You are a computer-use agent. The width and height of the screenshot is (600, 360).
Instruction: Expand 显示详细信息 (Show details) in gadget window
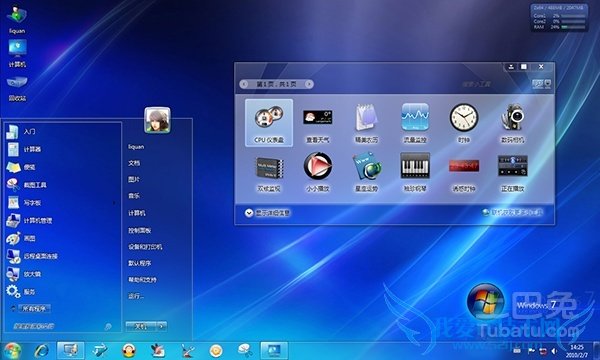pos(267,213)
